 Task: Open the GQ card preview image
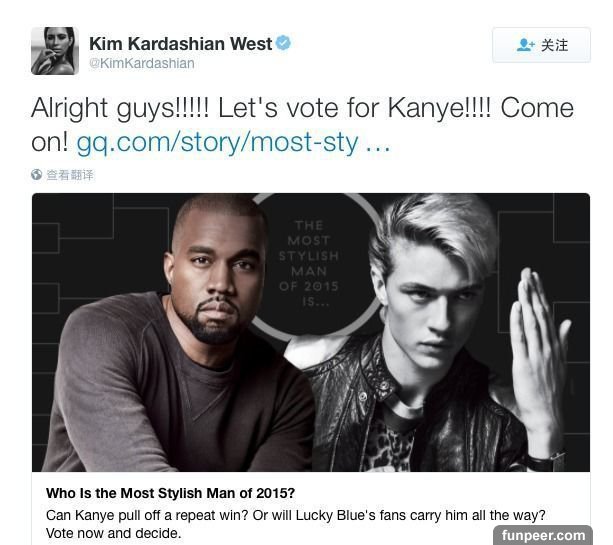311,332
